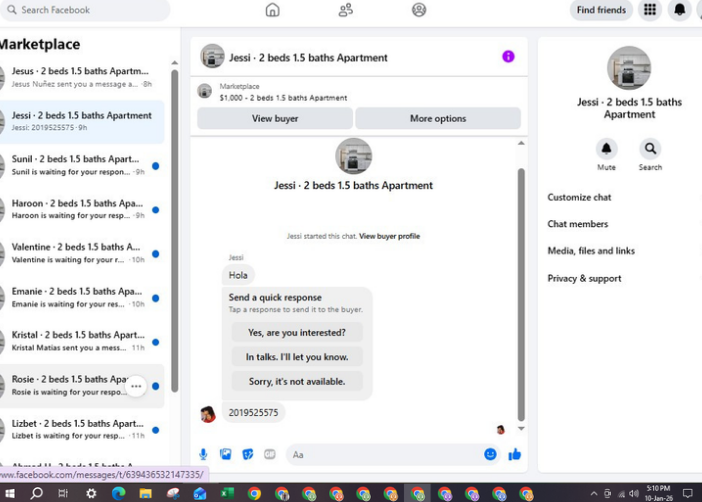
Task: Open Groups icon in top navigation
Action: 419,10
